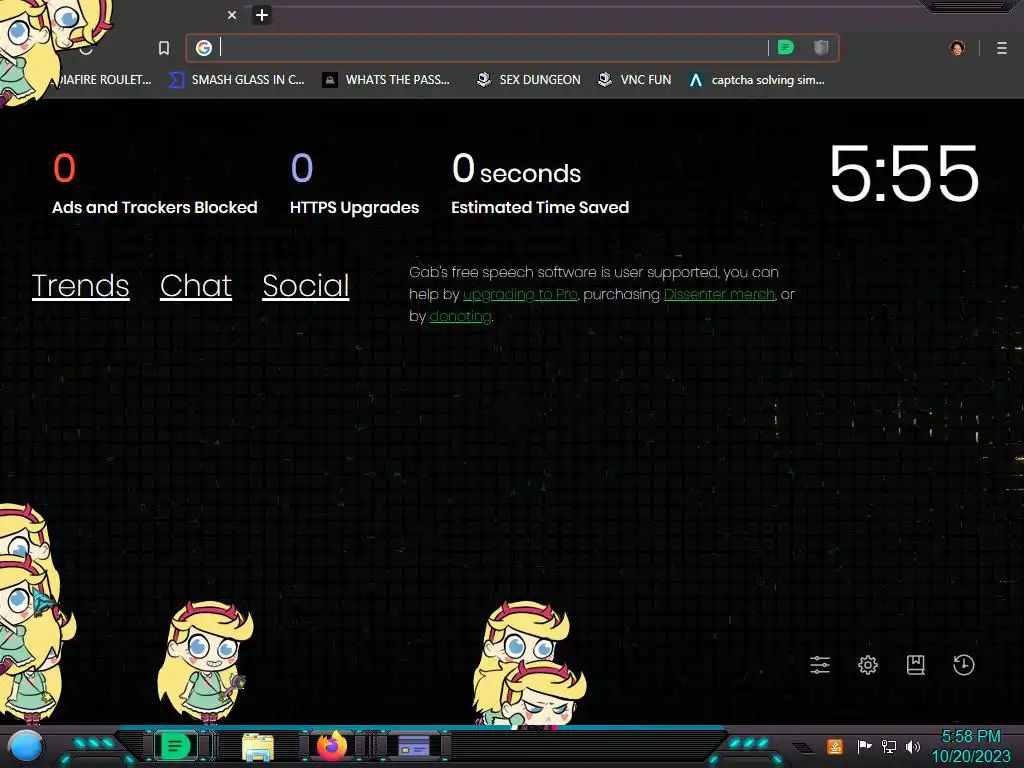The image size is (1024, 768).
Task: Open the Social link
Action: (306, 286)
